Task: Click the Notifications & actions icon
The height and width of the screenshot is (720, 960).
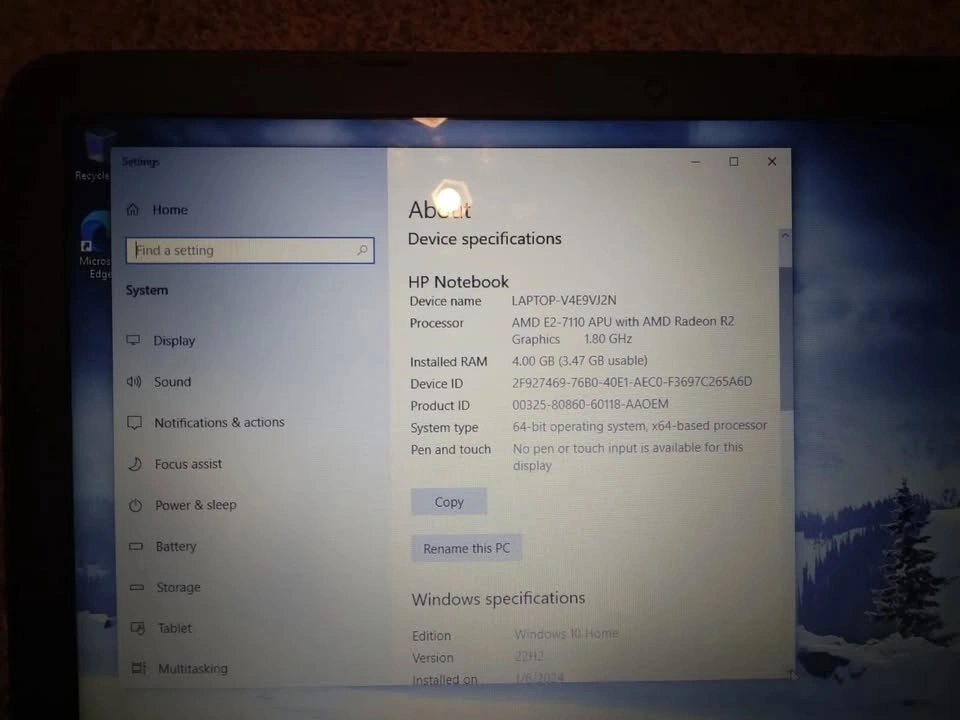Action: 135,423
